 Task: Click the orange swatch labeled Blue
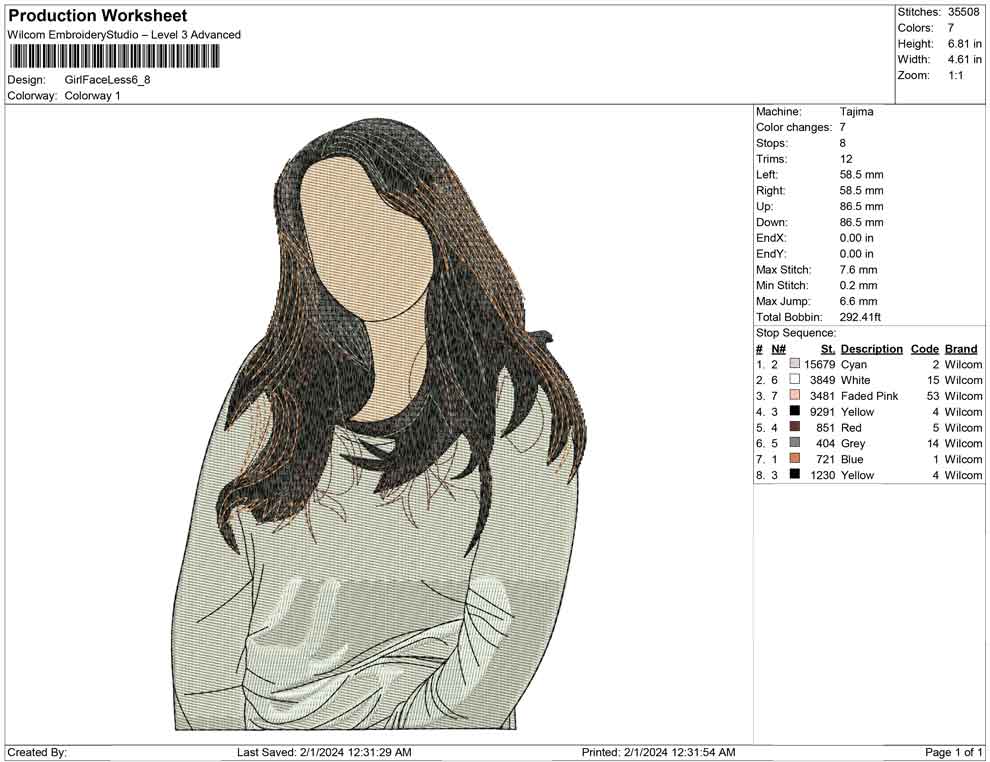(795, 459)
